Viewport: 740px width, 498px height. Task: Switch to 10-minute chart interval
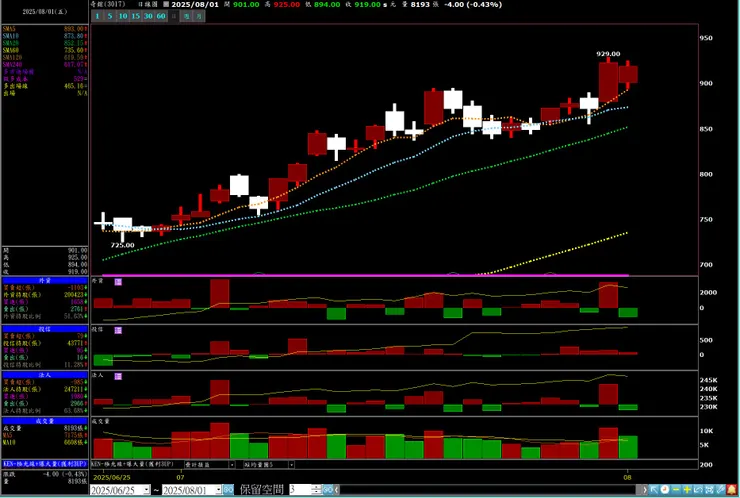(x=123, y=16)
